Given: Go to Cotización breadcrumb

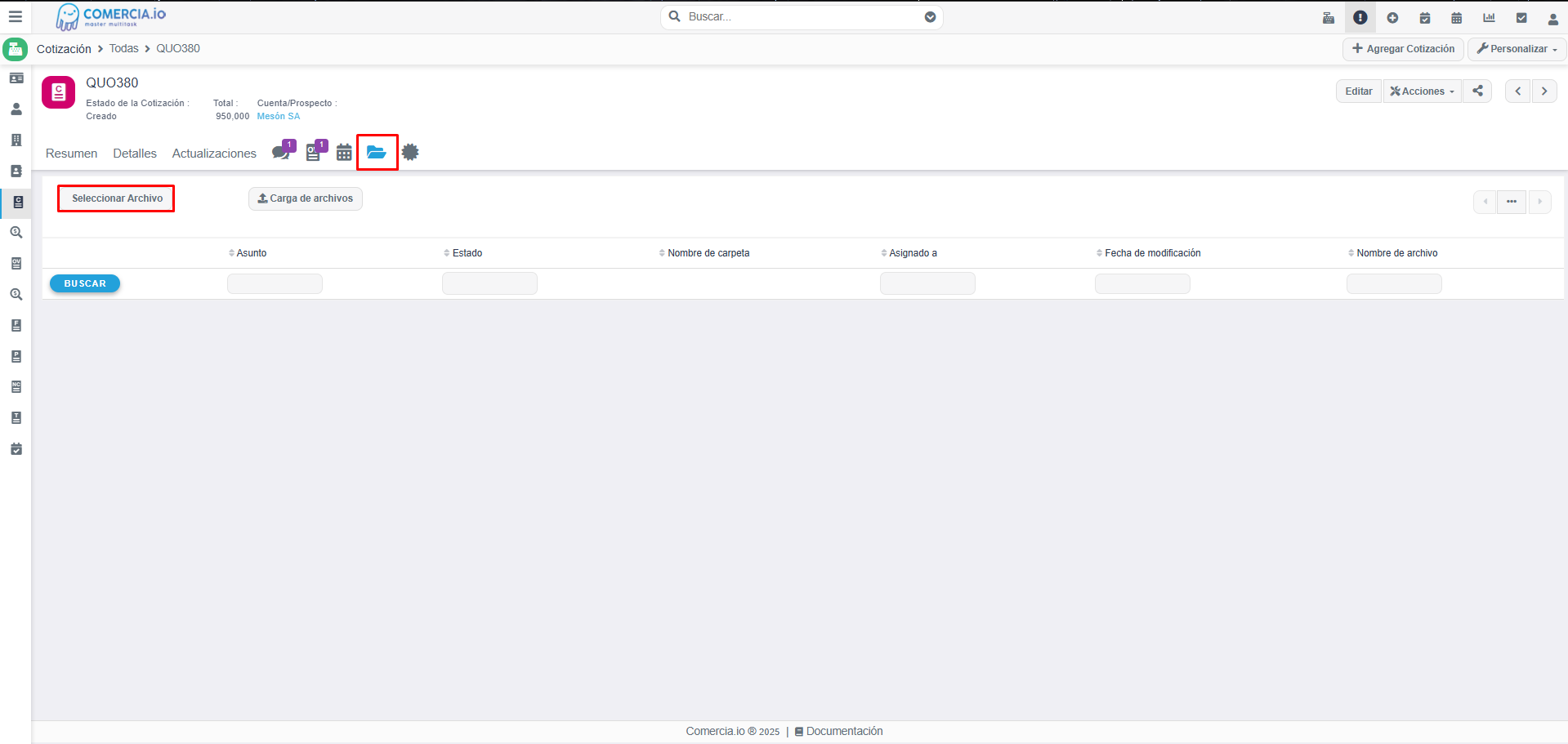Looking at the screenshot, I should pyautogui.click(x=64, y=49).
